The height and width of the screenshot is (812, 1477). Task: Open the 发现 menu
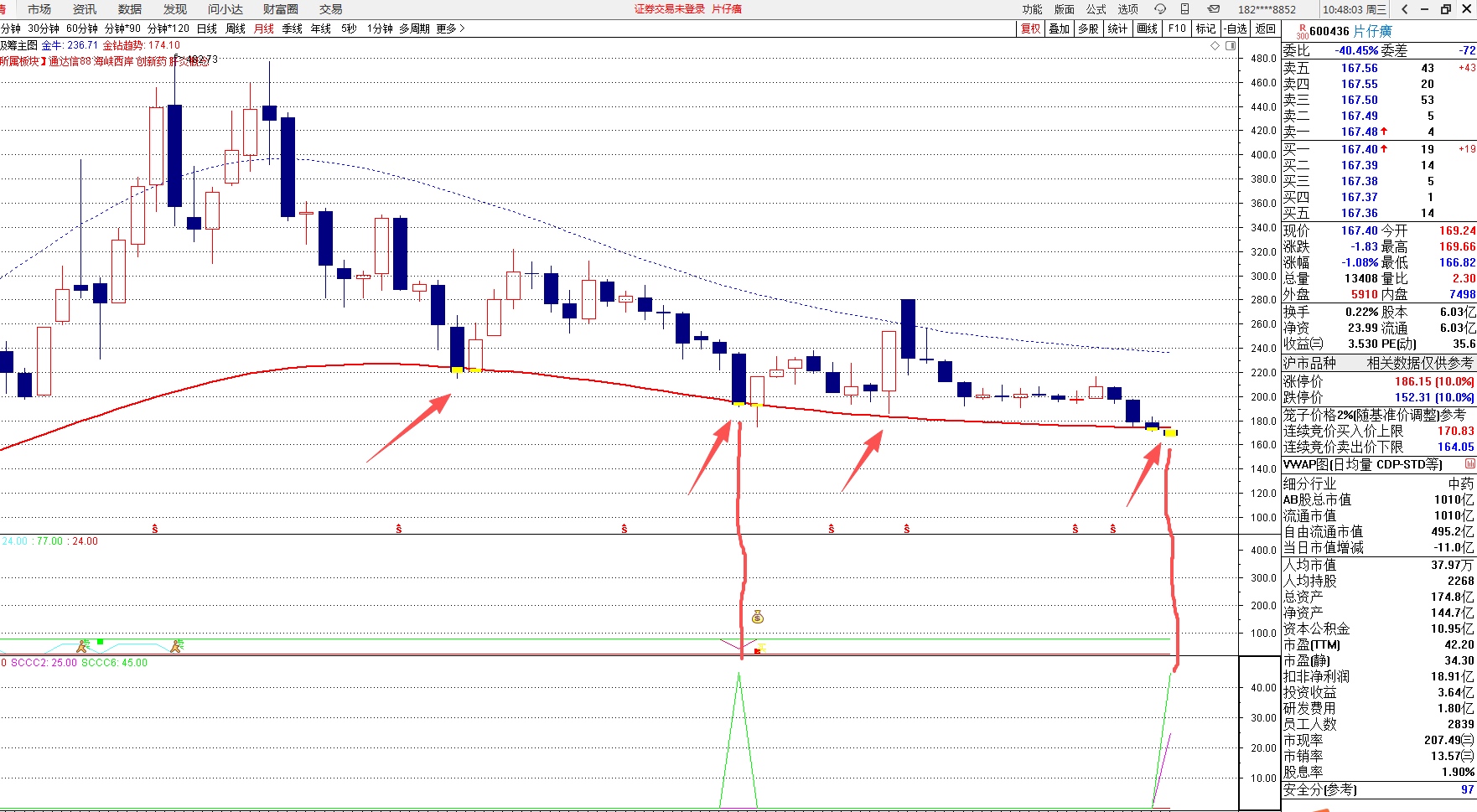click(x=175, y=9)
